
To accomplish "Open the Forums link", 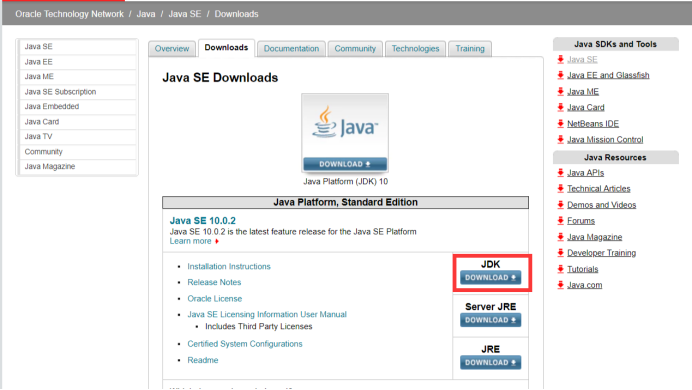I will [581, 221].
